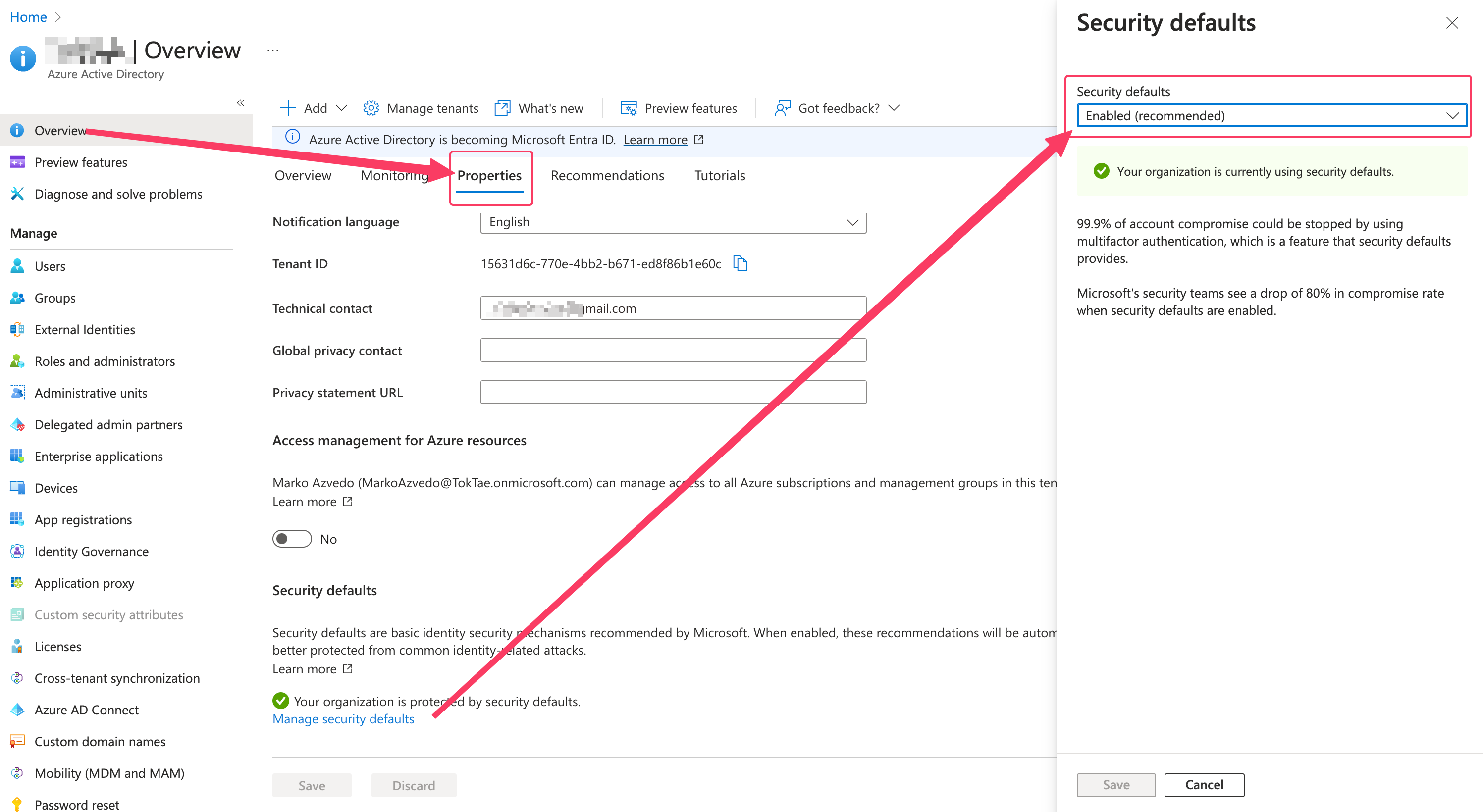Open Azure AD Connect
This screenshot has width=1483, height=812.
point(86,709)
